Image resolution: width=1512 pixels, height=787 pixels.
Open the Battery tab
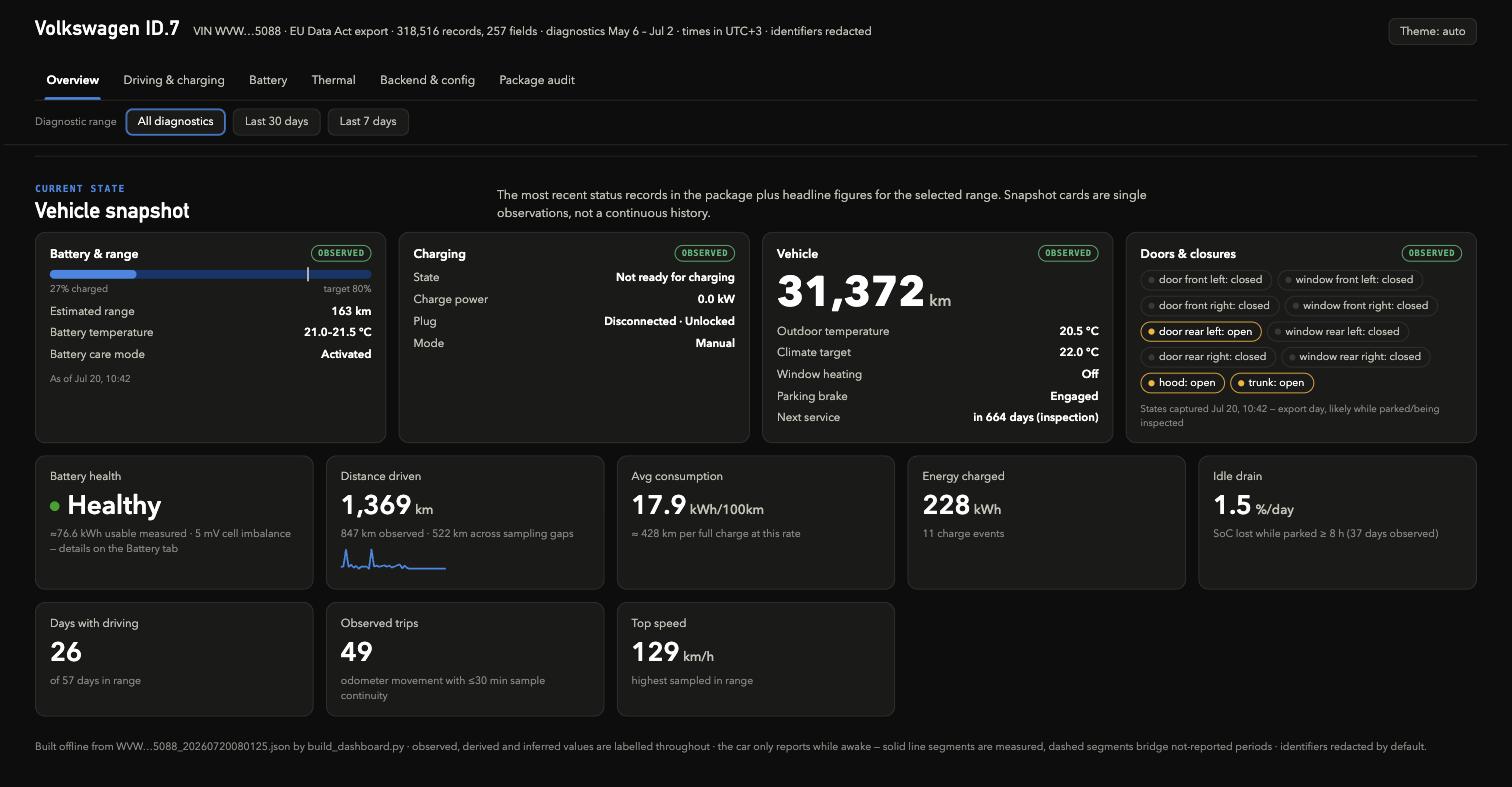[x=268, y=80]
